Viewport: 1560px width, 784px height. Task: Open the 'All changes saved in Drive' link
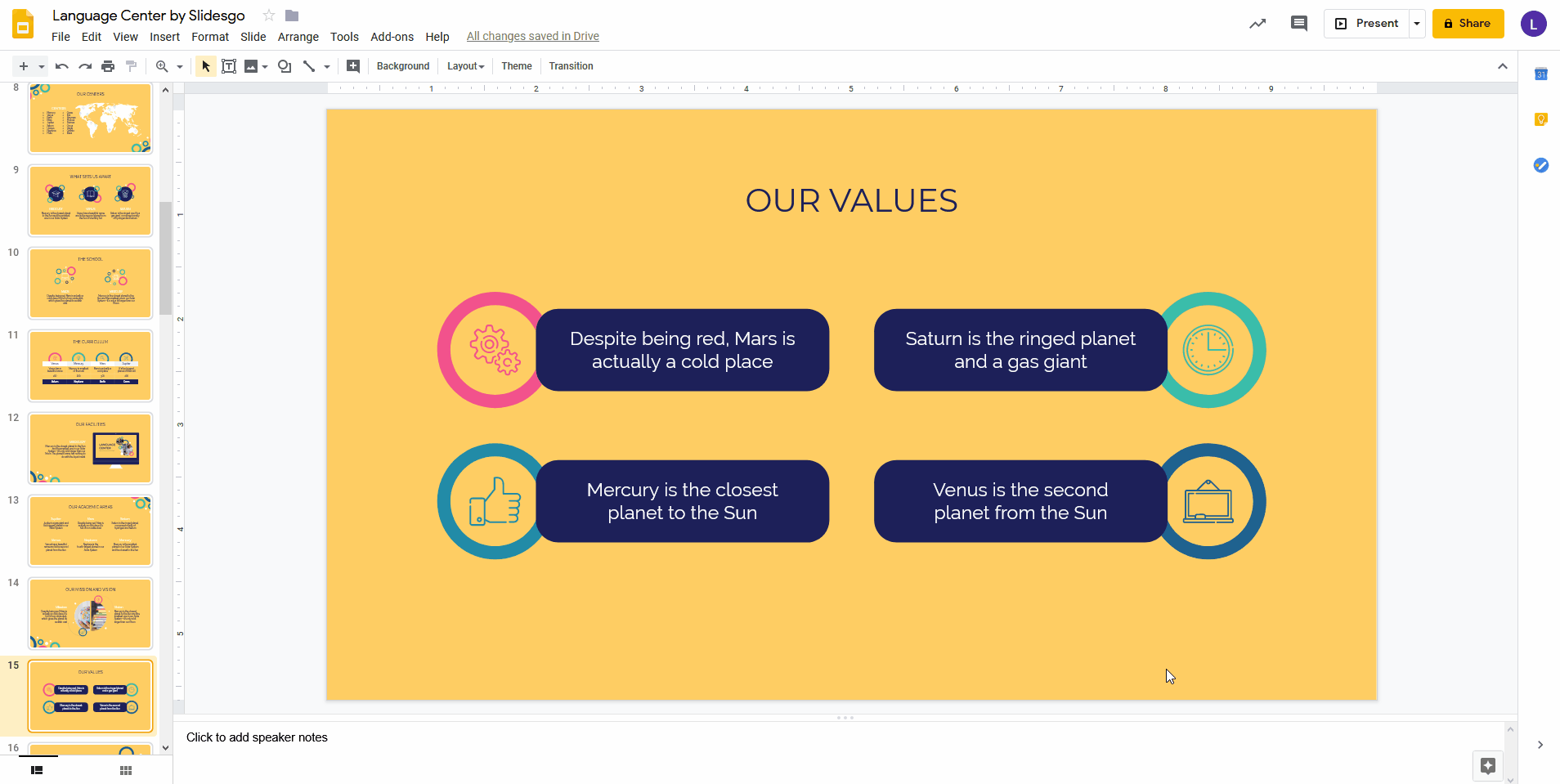coord(532,36)
